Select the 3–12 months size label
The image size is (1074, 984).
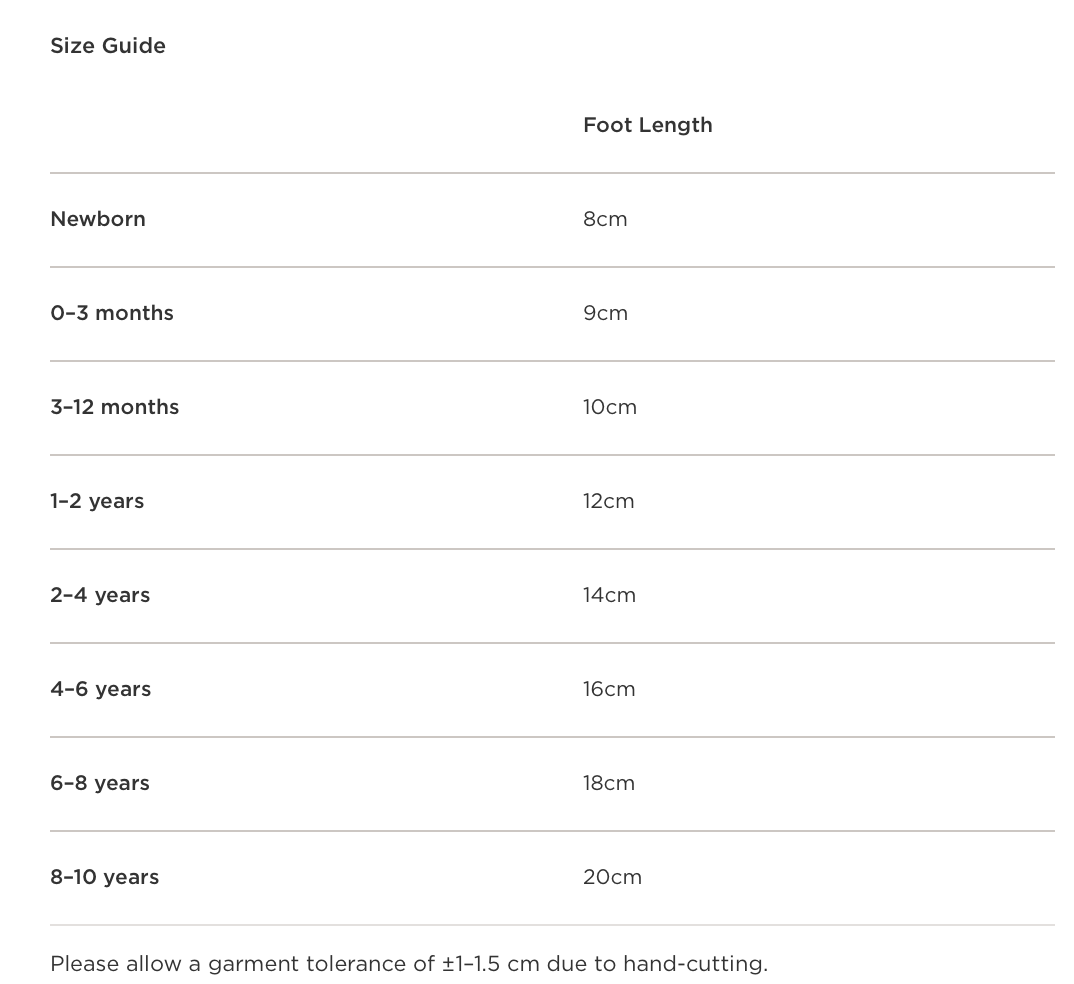(x=115, y=407)
